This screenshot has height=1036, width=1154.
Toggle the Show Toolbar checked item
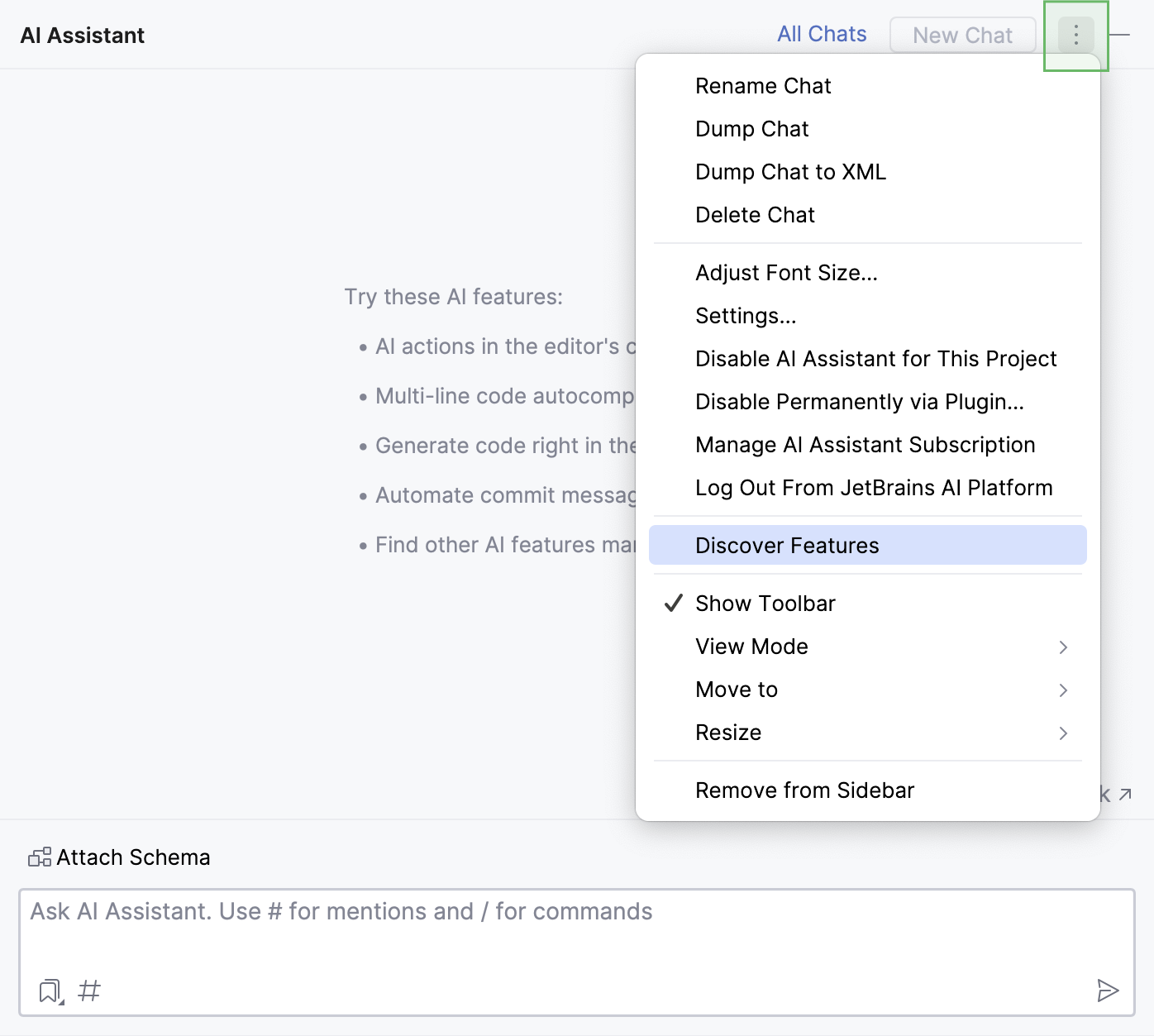pyautogui.click(x=868, y=604)
